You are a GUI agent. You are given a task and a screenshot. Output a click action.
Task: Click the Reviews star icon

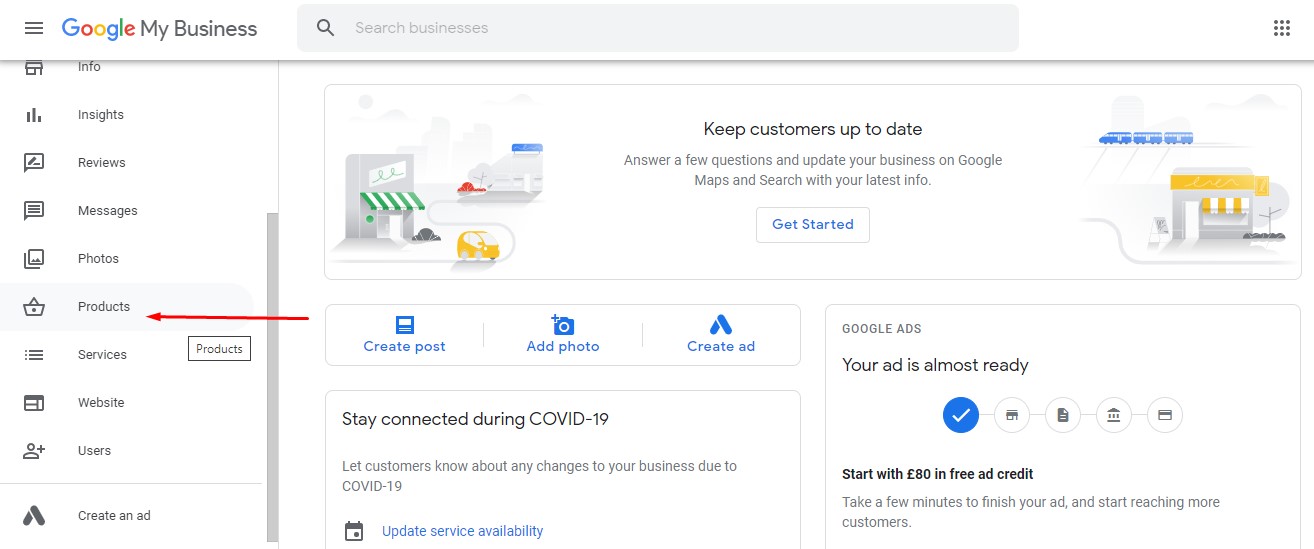click(34, 163)
